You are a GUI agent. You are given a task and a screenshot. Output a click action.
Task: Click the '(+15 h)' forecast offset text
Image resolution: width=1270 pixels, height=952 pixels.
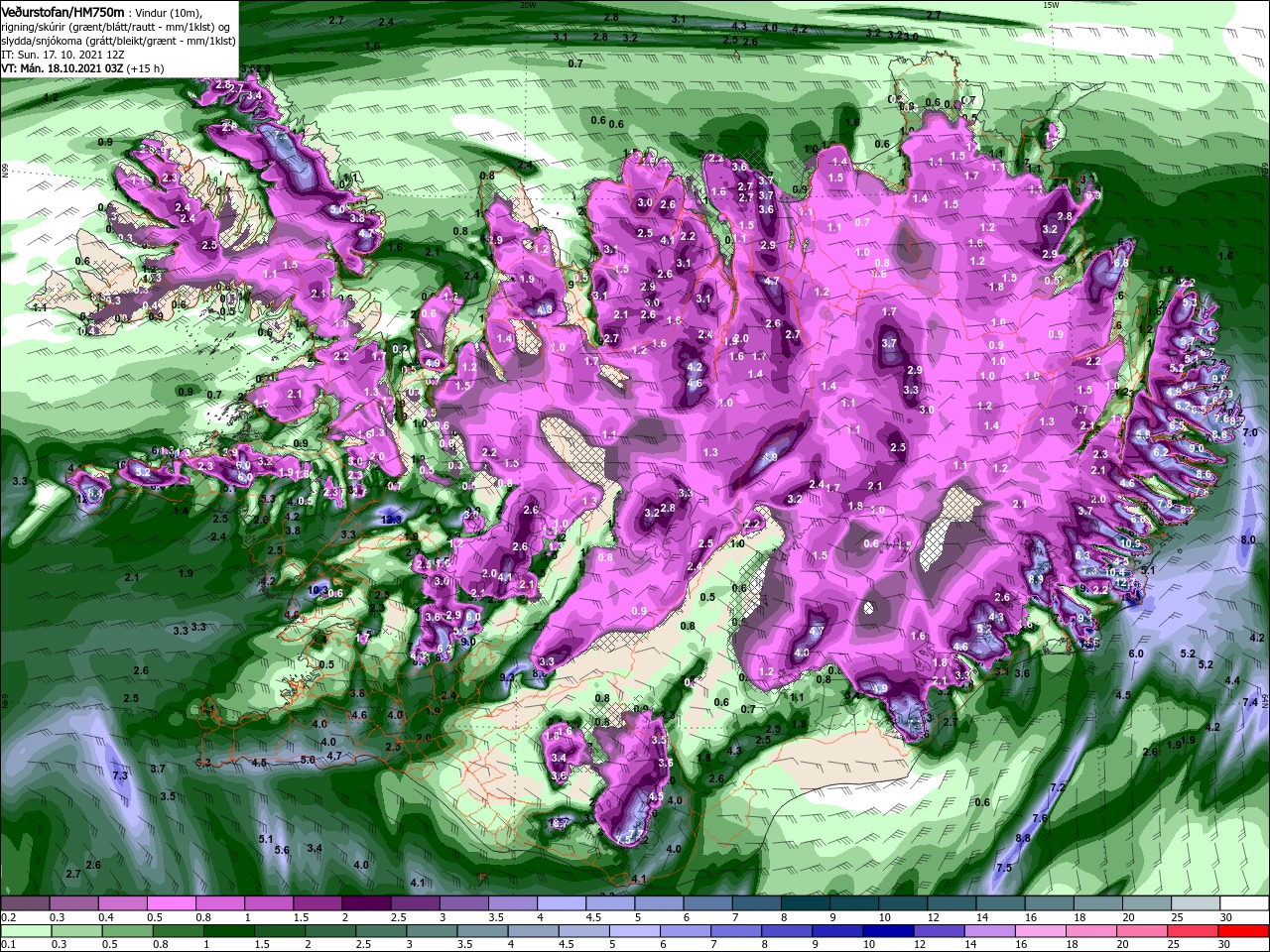[145, 68]
